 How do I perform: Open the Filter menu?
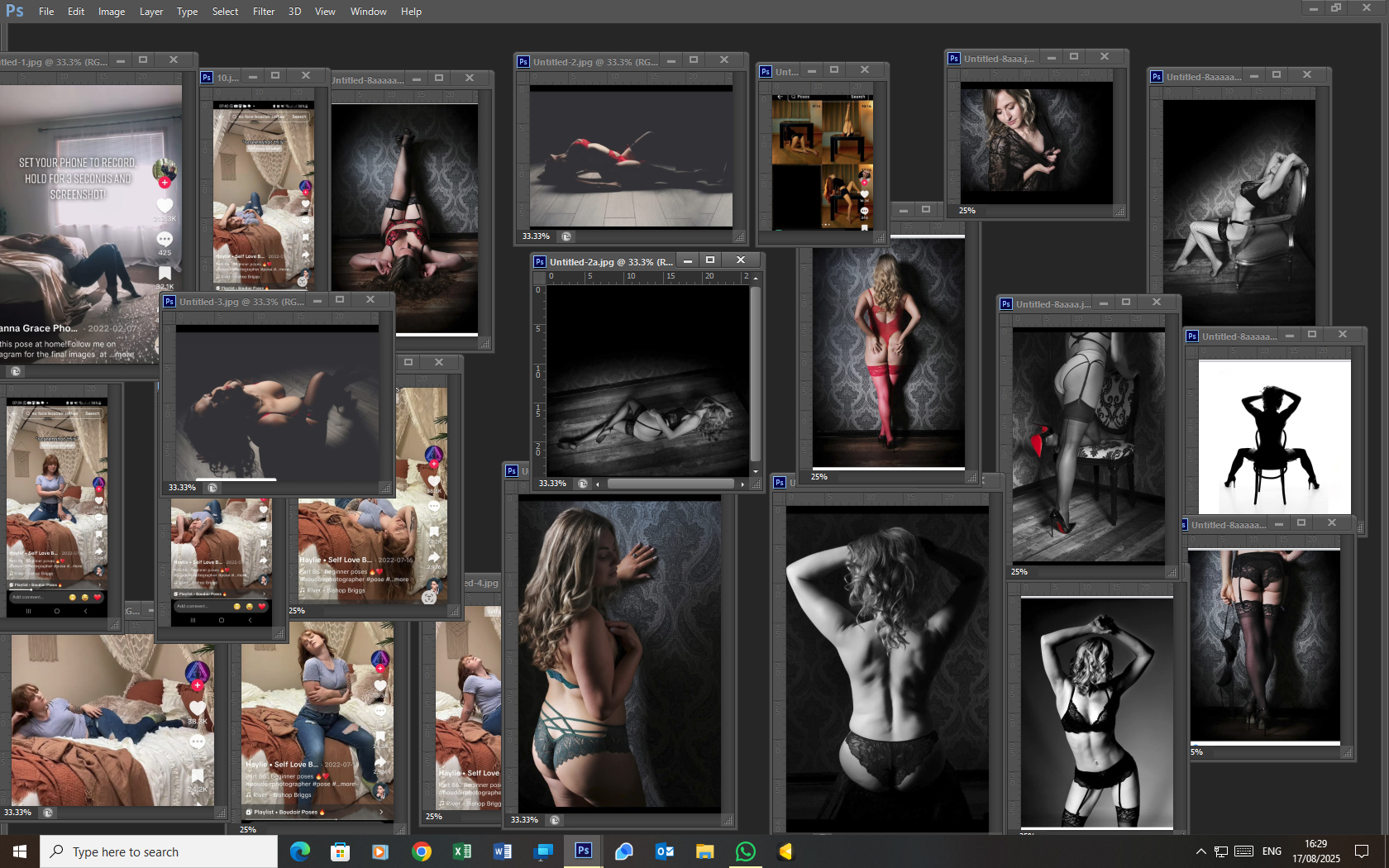click(x=264, y=12)
